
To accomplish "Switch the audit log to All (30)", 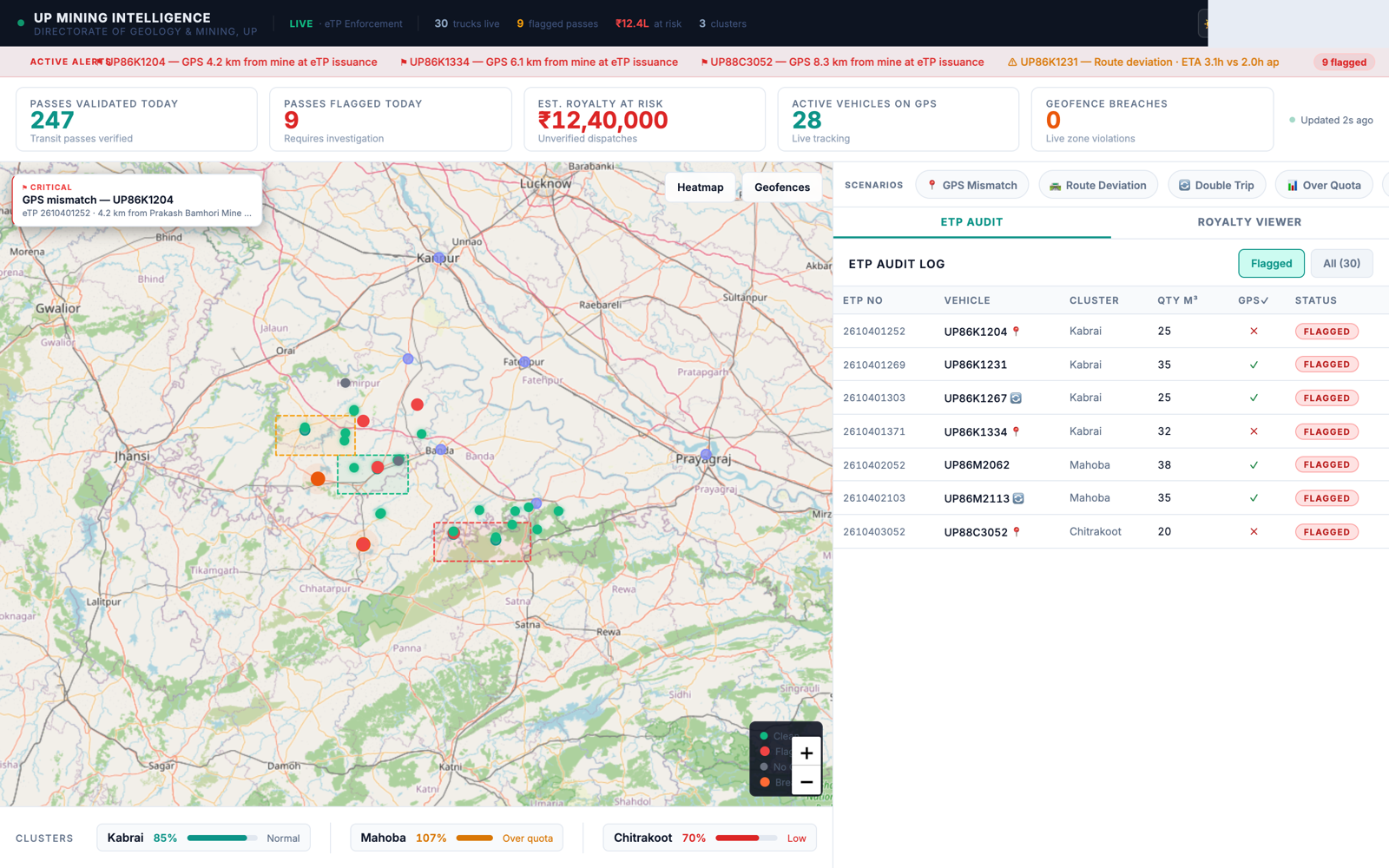I will (1341, 264).
